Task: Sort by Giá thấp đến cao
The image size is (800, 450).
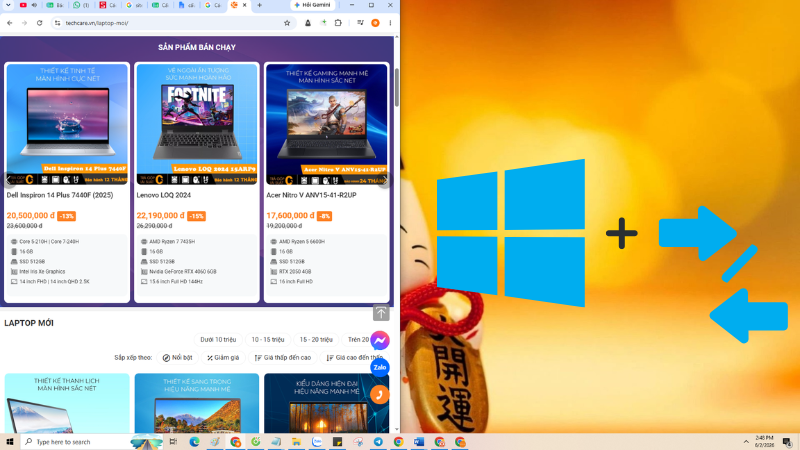Action: point(283,358)
